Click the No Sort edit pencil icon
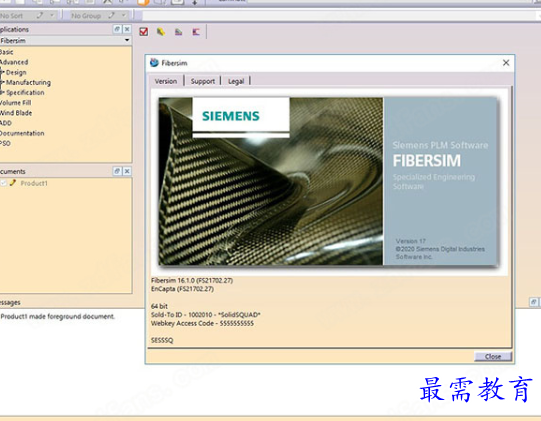This screenshot has height=421, width=541. tap(40, 16)
